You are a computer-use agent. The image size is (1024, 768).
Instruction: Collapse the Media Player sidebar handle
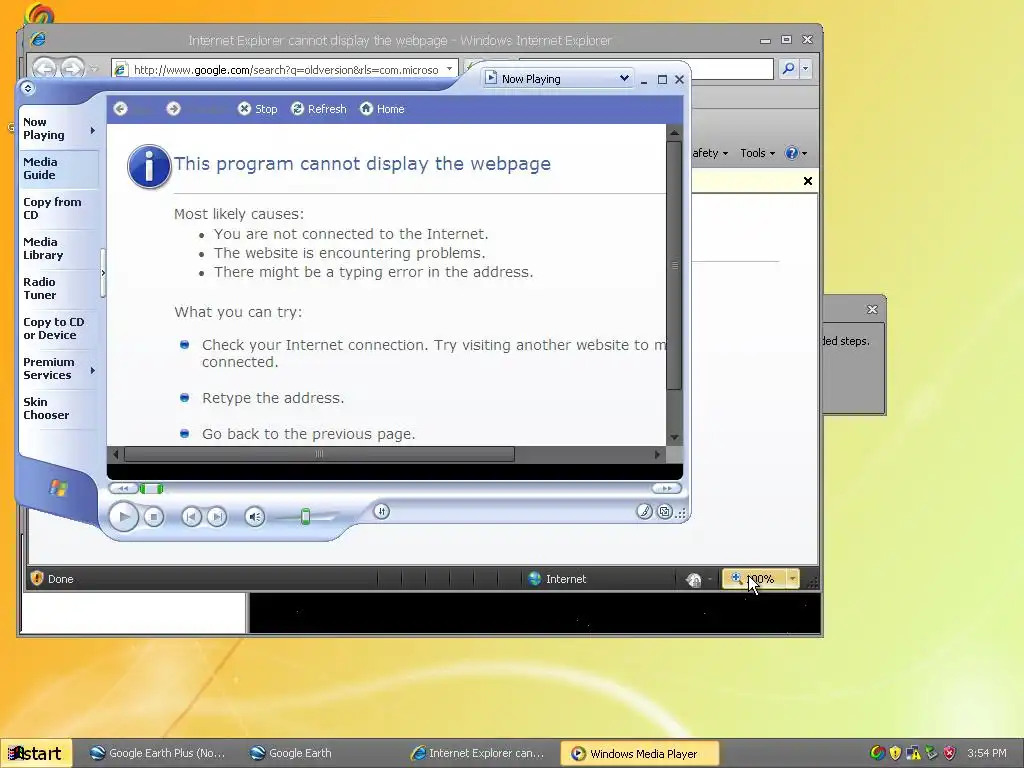coord(103,273)
